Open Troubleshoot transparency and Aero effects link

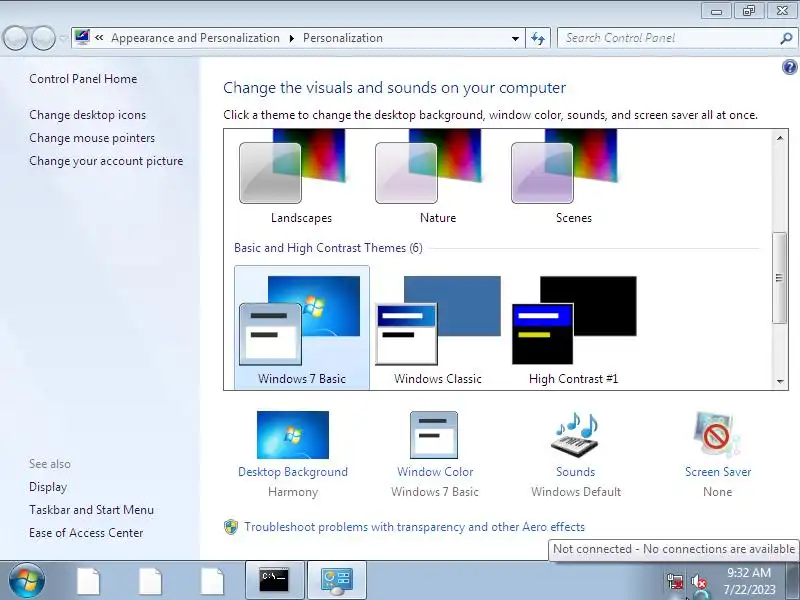(414, 527)
